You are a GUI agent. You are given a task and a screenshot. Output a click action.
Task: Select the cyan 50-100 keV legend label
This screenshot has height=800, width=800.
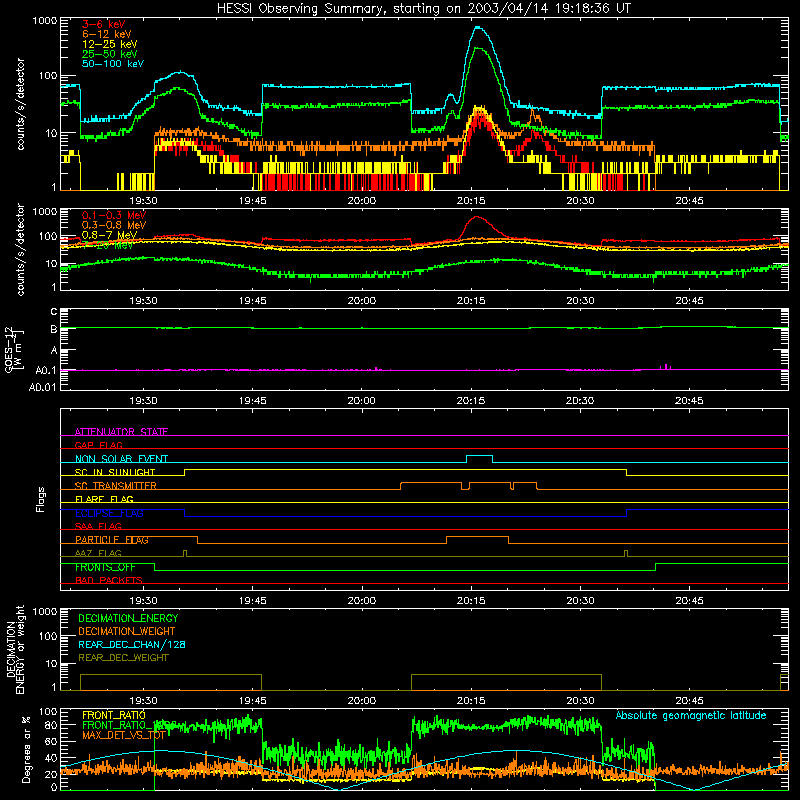(113, 64)
